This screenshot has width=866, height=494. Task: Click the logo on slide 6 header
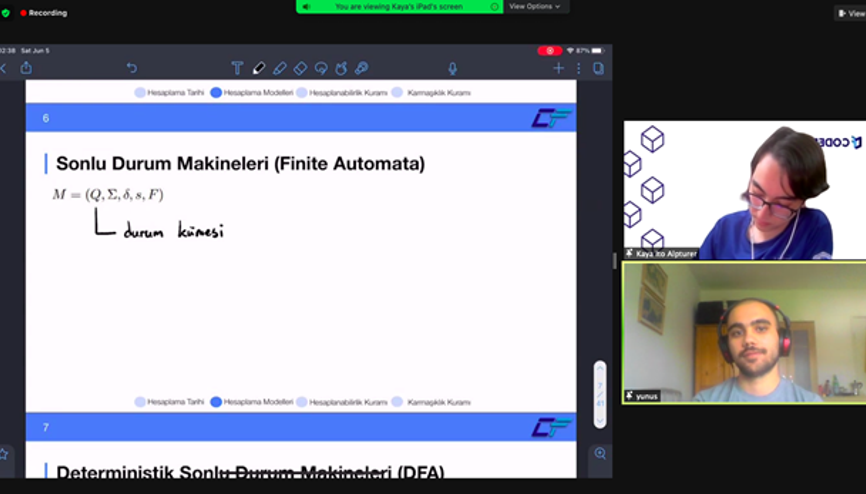[x=551, y=118]
